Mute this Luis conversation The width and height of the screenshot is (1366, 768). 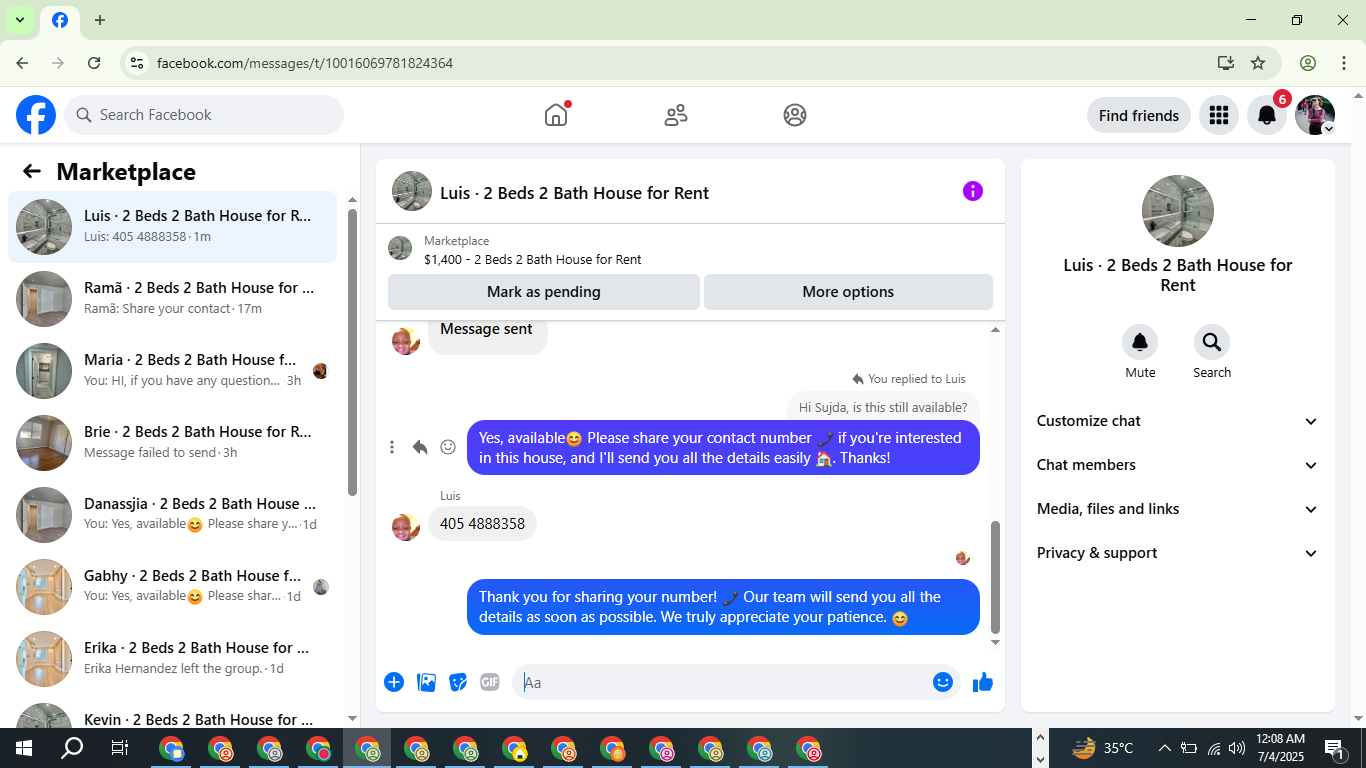point(1140,343)
